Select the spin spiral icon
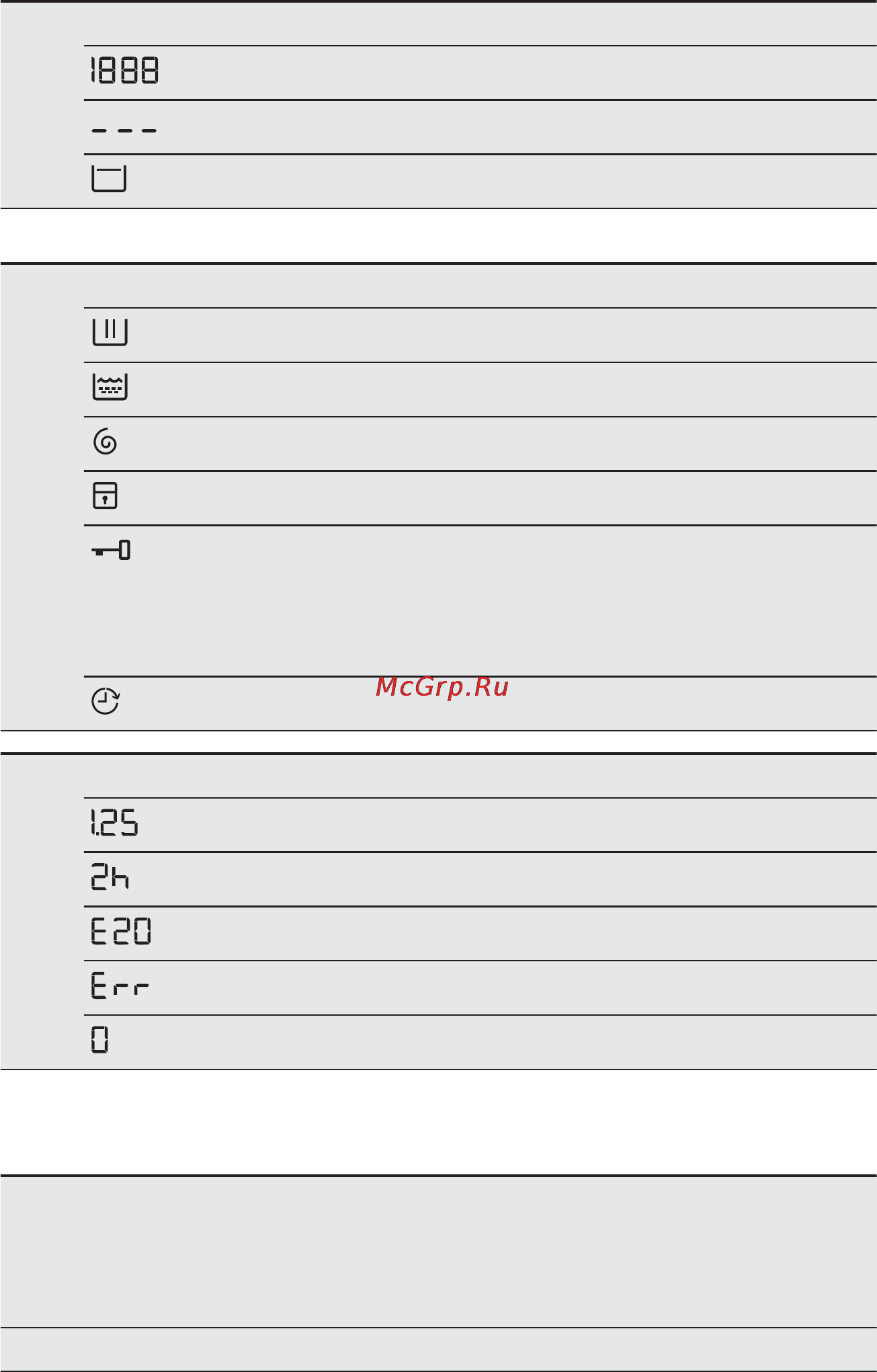Screen dimensions: 877x1372 (x=106, y=442)
